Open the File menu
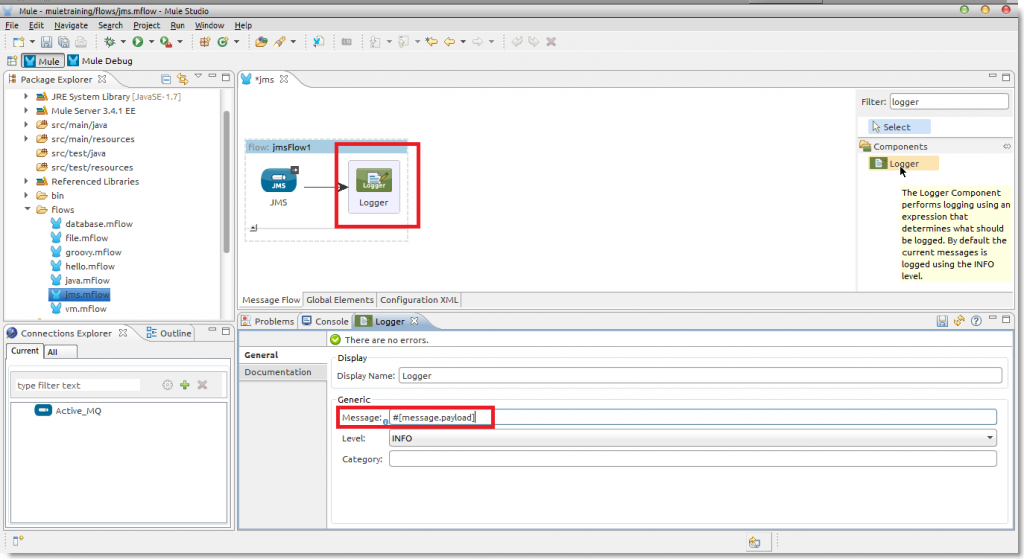This screenshot has height=559, width=1024. [x=12, y=25]
